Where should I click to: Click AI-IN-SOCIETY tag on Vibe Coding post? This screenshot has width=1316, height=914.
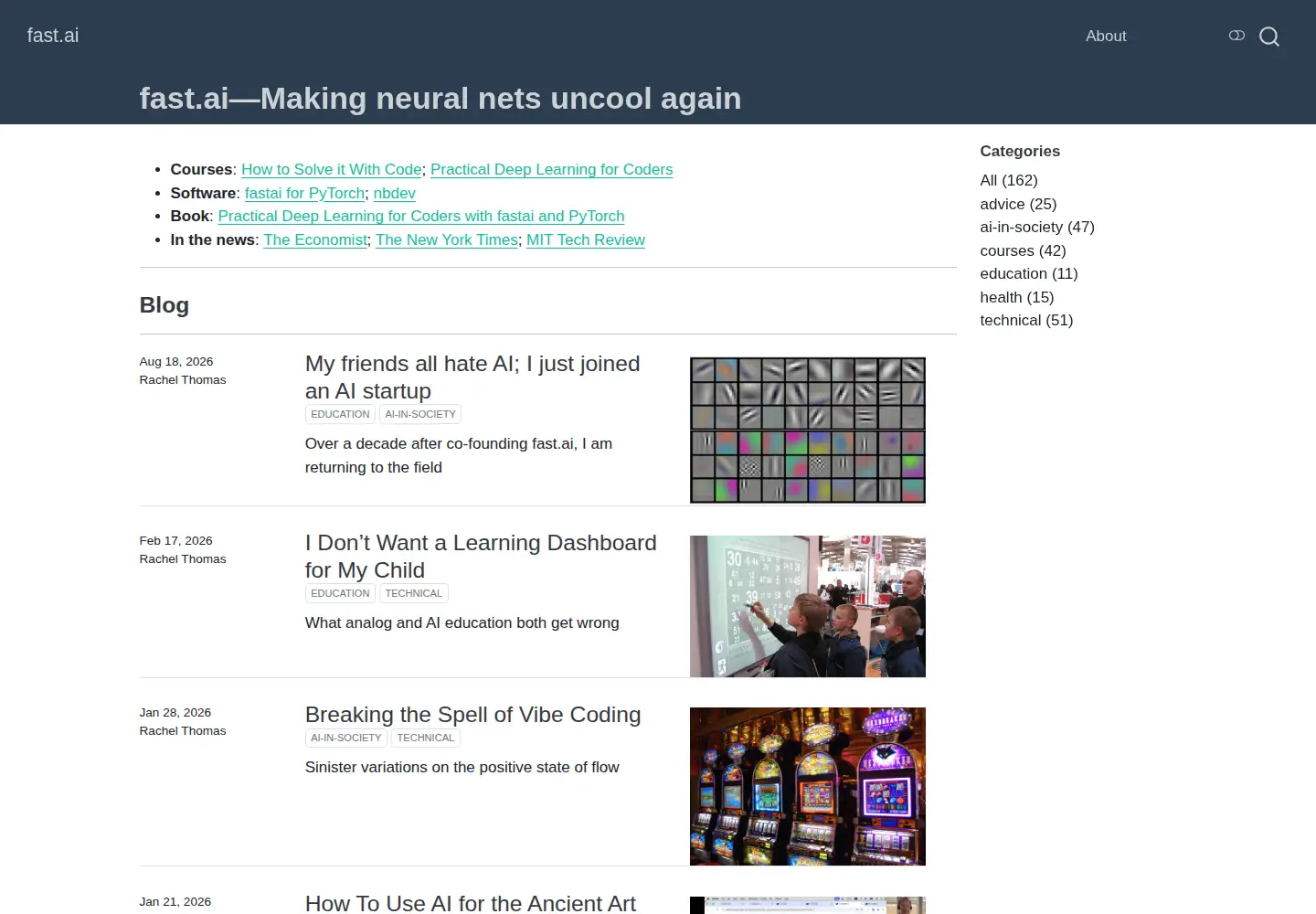point(346,738)
